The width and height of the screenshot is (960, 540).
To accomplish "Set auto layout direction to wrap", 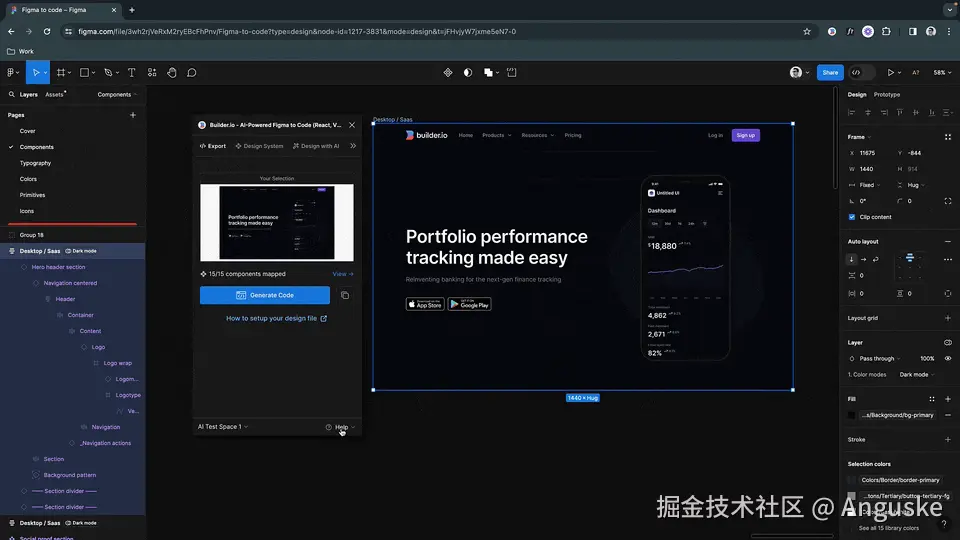I will [x=876, y=259].
